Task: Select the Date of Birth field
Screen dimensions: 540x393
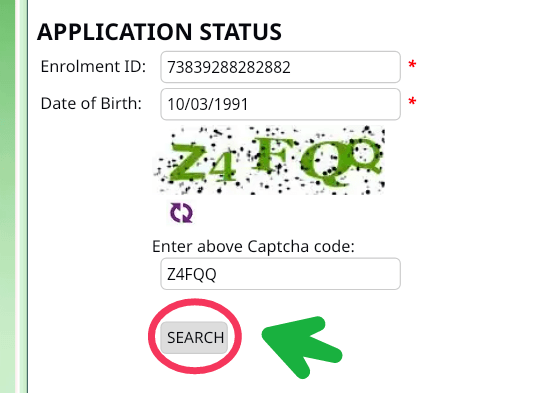Action: tap(280, 104)
